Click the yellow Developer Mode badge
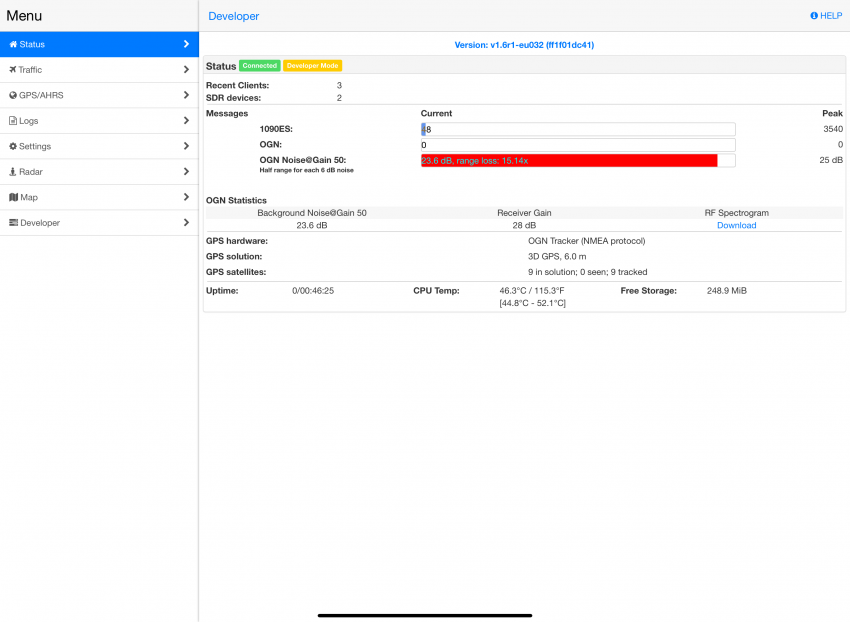This screenshot has height=622, width=850. point(312,66)
